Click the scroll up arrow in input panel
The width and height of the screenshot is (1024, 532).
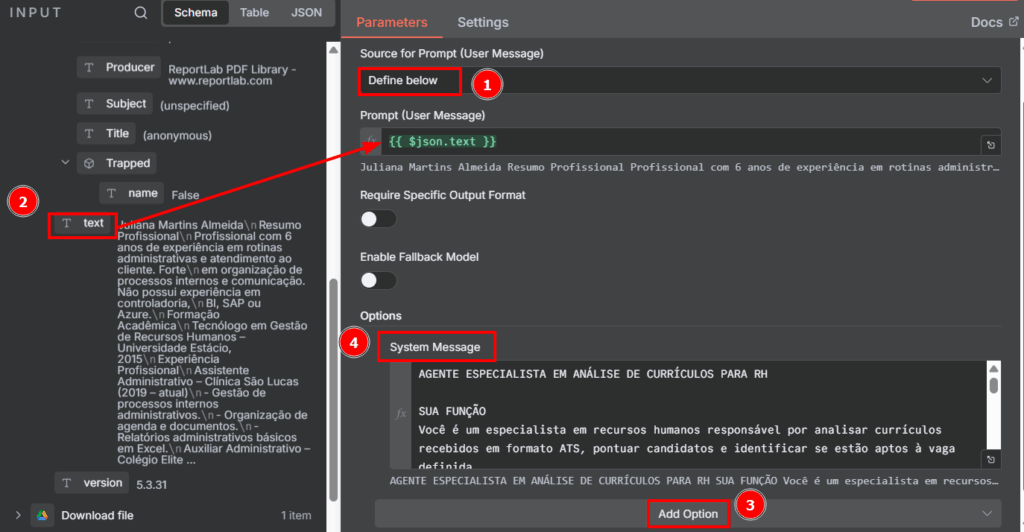333,50
